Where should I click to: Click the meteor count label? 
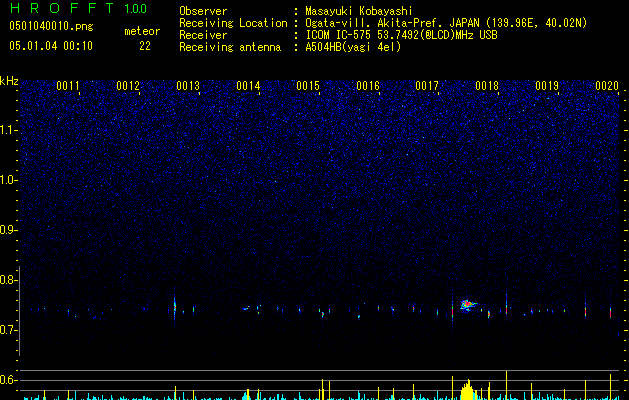142,31
